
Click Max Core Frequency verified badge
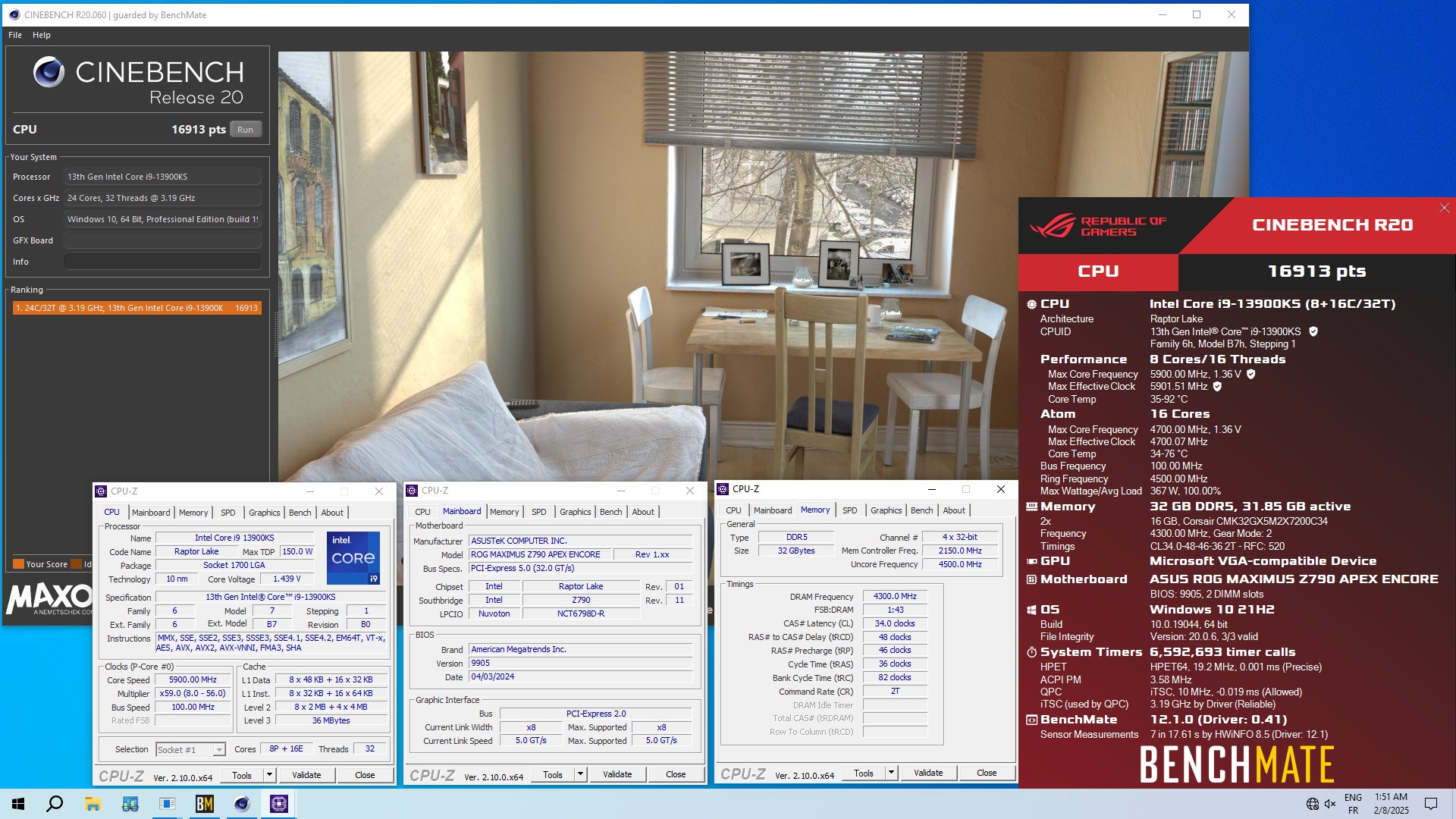1251,374
